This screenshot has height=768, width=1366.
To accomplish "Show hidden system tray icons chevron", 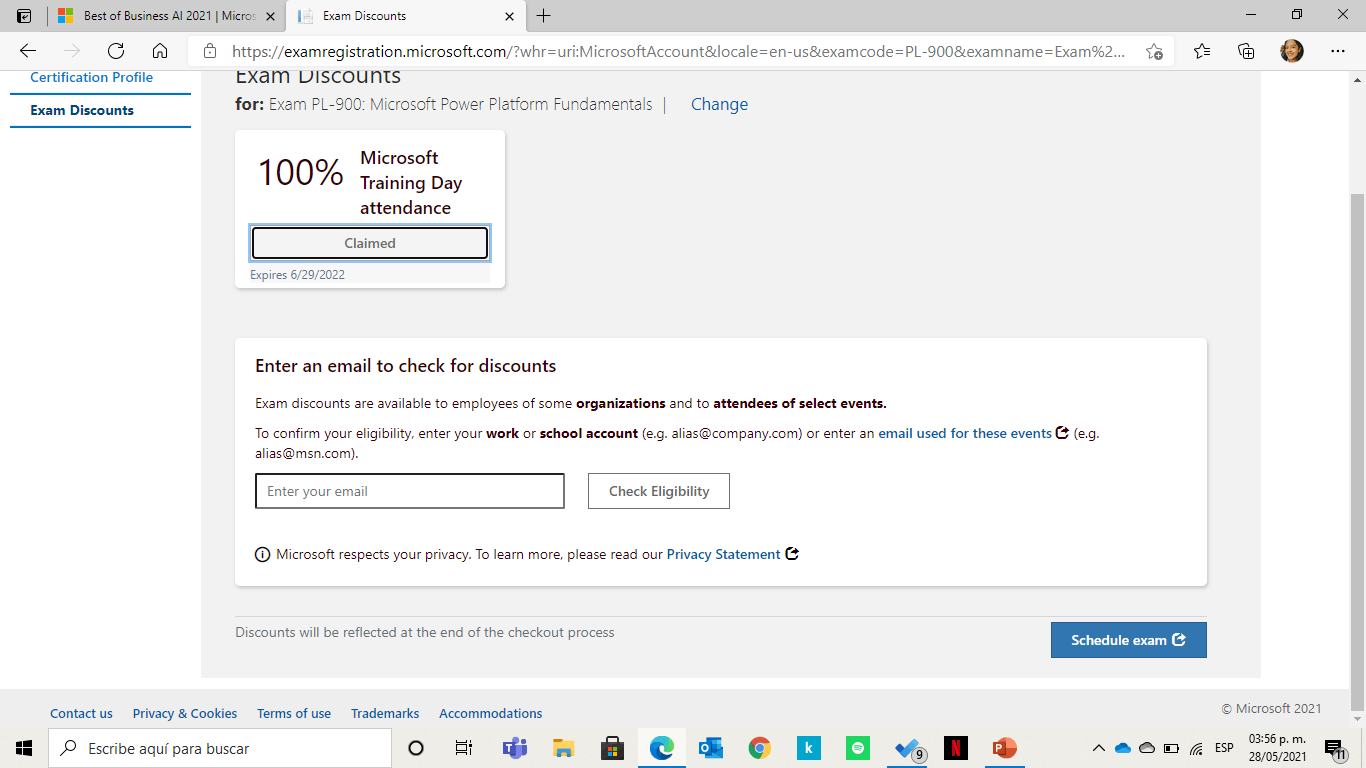I will [x=1099, y=748].
